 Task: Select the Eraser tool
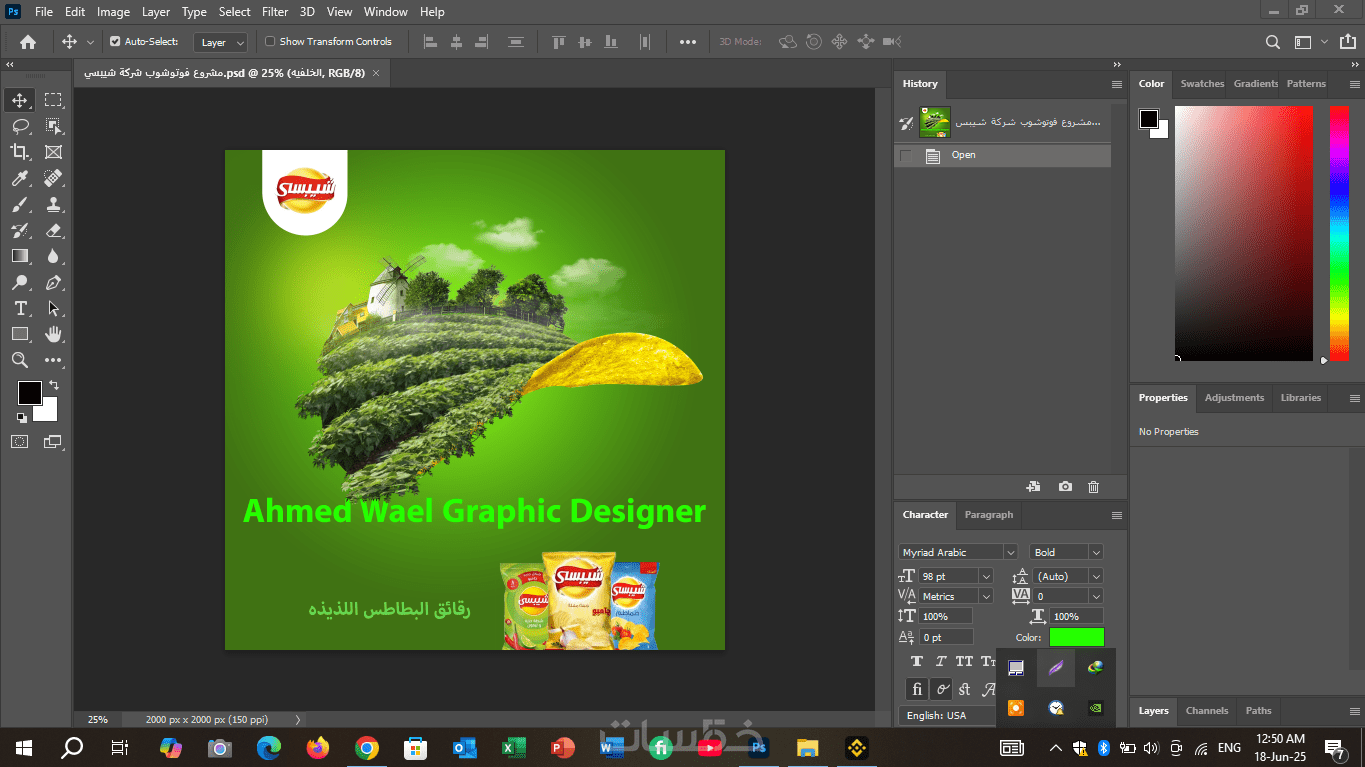[x=53, y=230]
